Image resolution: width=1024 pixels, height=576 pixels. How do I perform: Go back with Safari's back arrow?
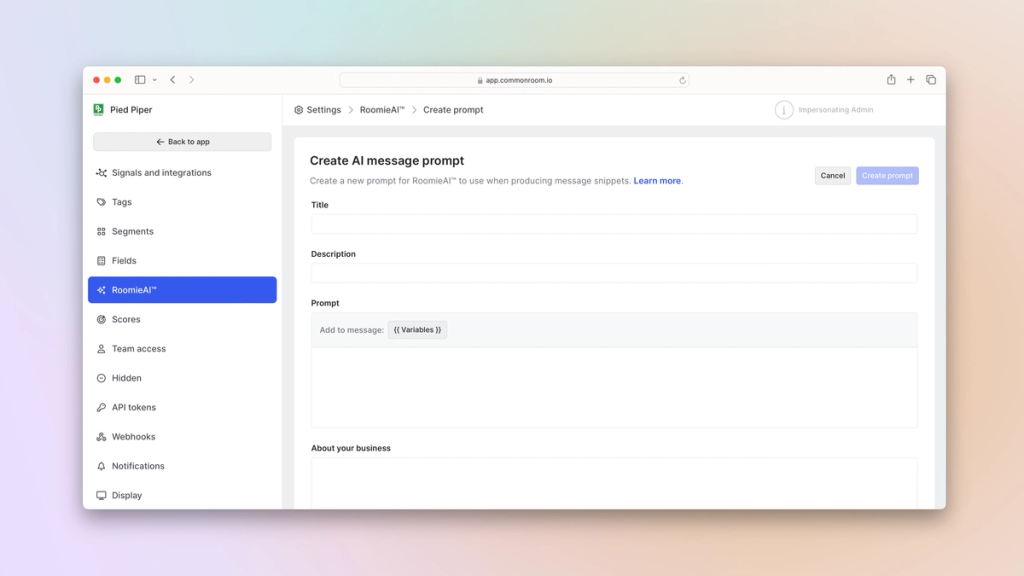(173, 80)
